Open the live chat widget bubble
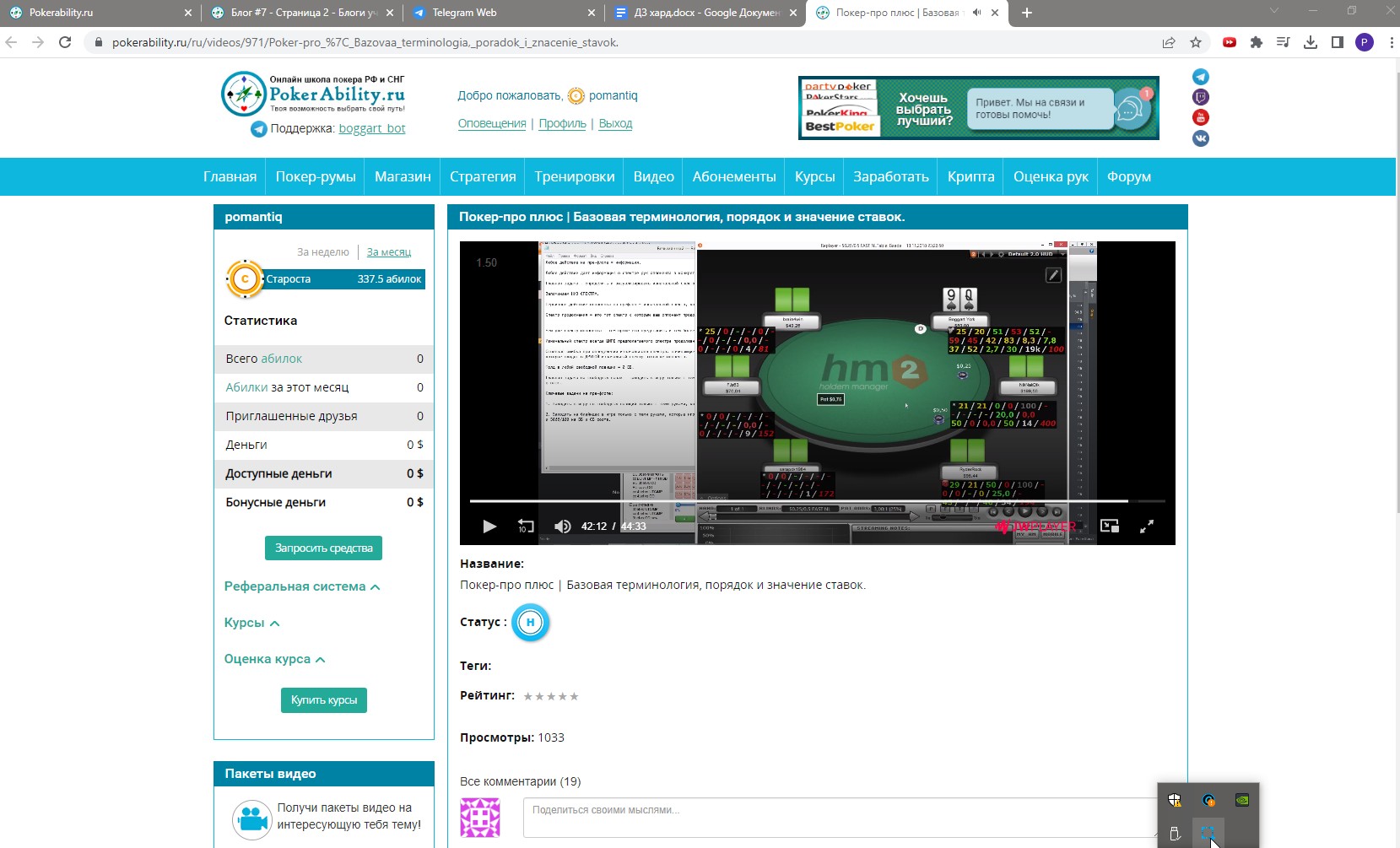 tap(1129, 108)
